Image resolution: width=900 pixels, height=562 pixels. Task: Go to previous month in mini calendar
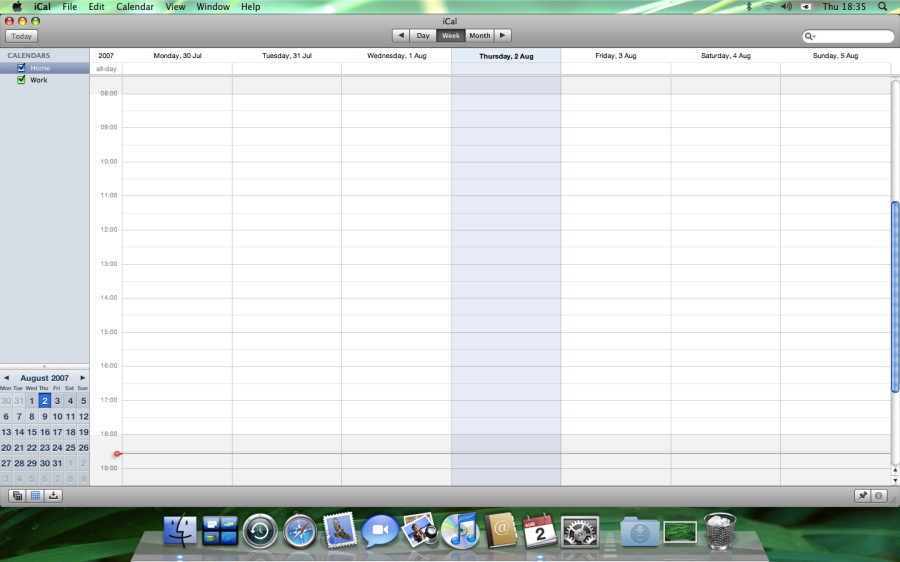pos(6,378)
